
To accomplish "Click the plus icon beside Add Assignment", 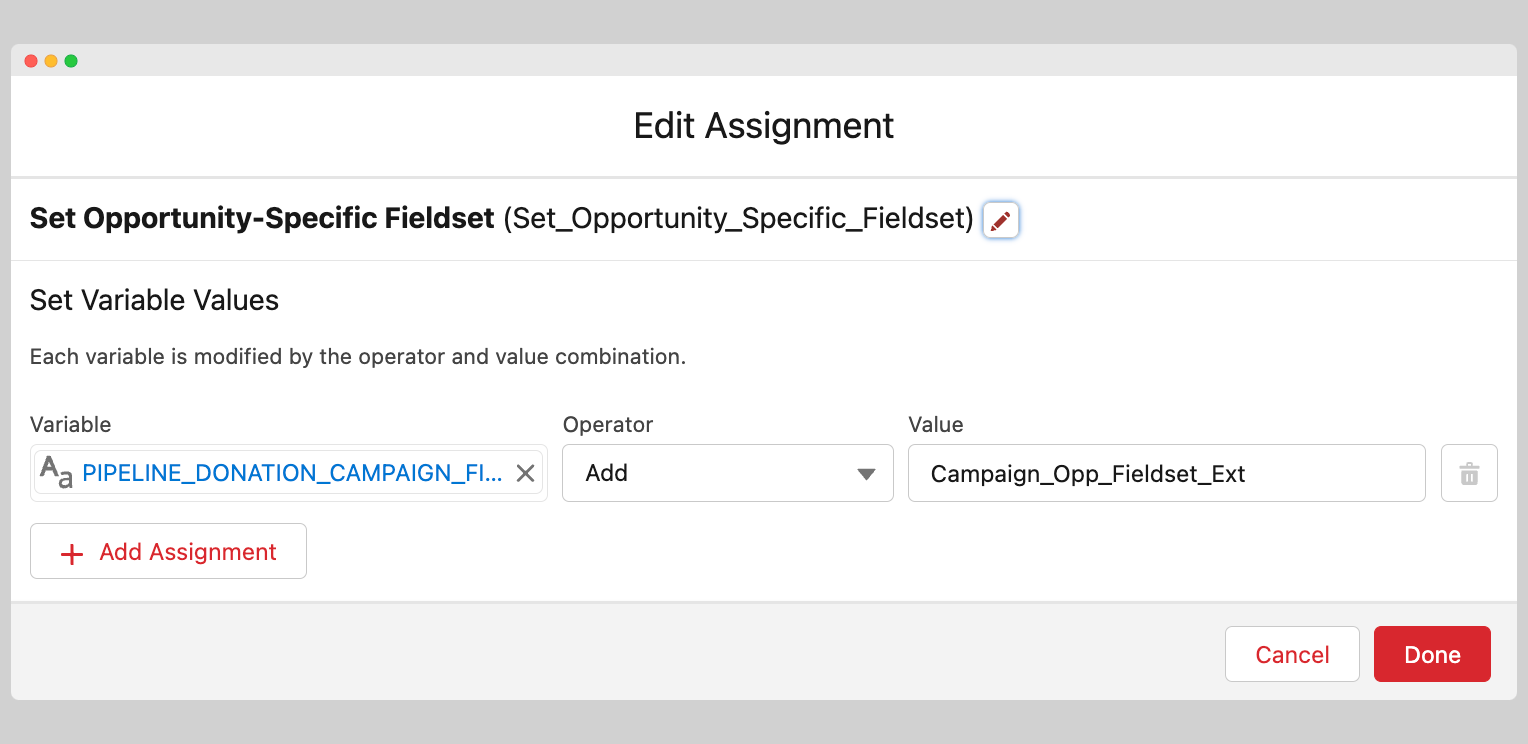I will click(72, 553).
